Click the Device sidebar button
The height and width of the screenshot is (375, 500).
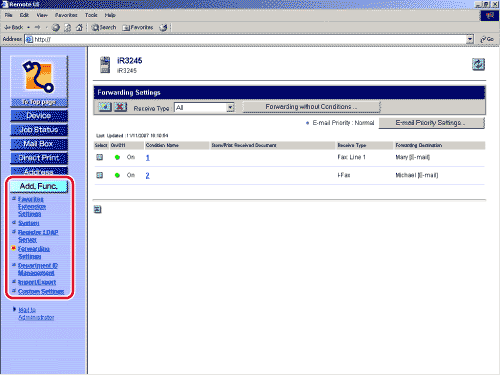(x=39, y=116)
